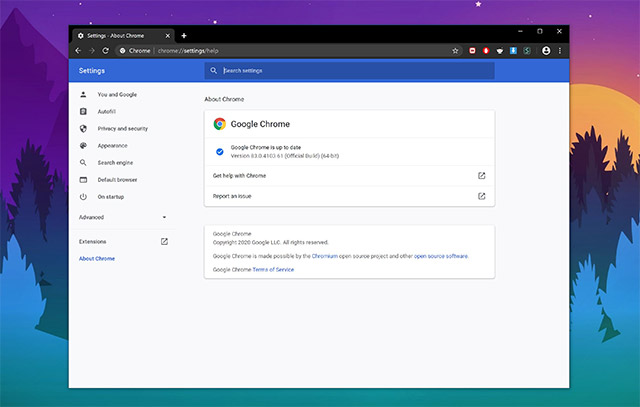Click external link icon beside Get help with Chrome
Screen dimensions: 640x407
point(481,176)
